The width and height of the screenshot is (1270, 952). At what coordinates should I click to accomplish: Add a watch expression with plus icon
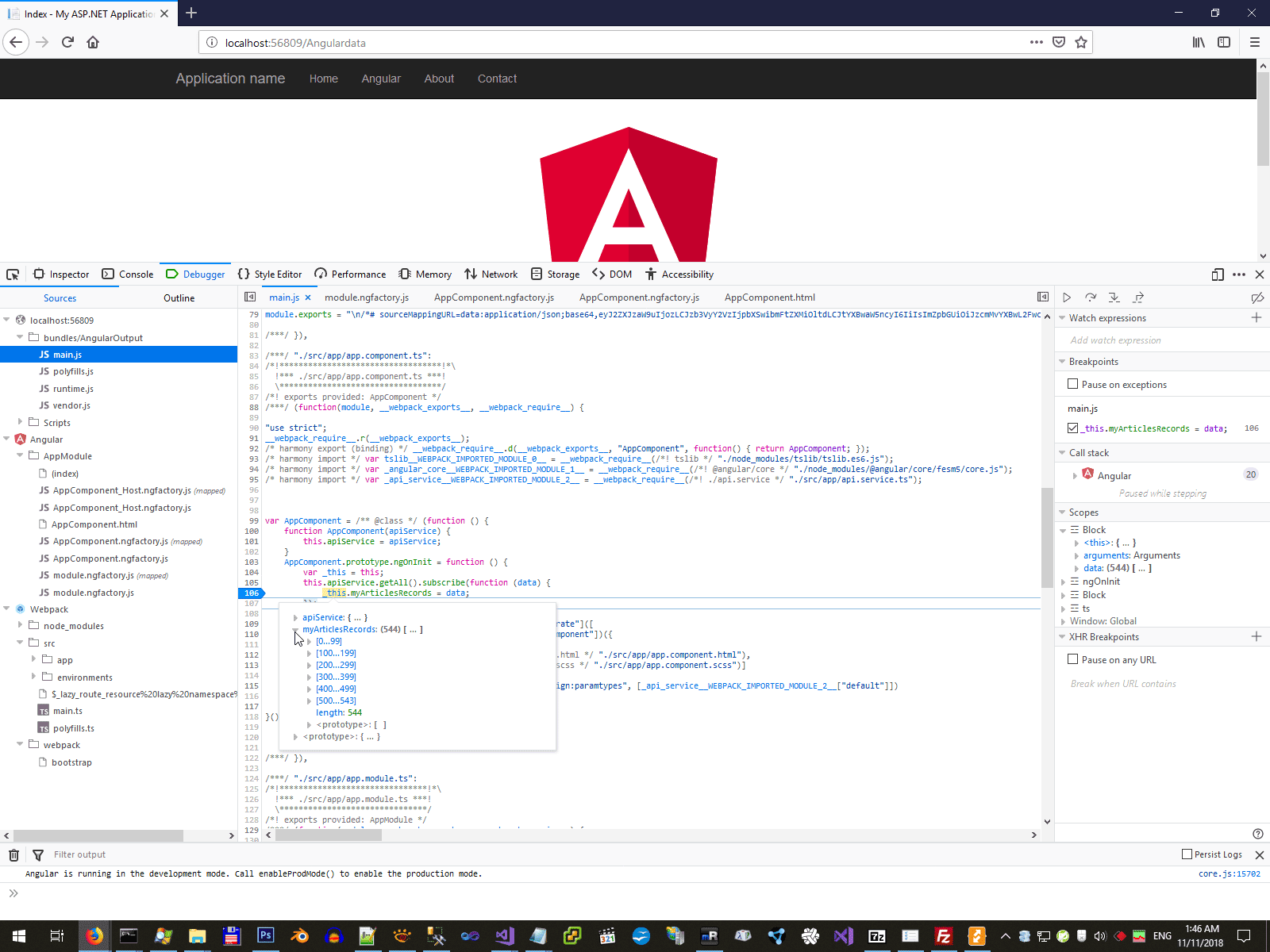pyautogui.click(x=1257, y=317)
